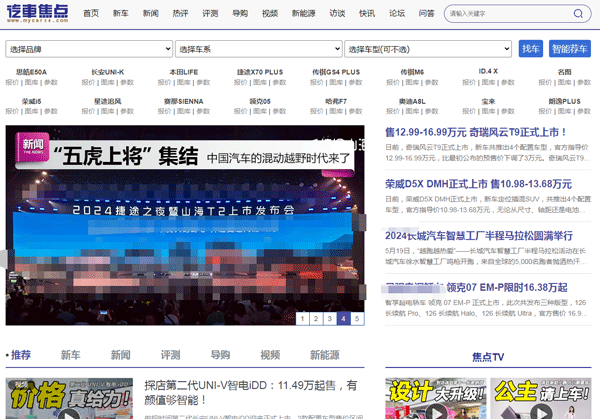Open the ID.4 X car link
The height and width of the screenshot is (419, 600).
pos(488,71)
